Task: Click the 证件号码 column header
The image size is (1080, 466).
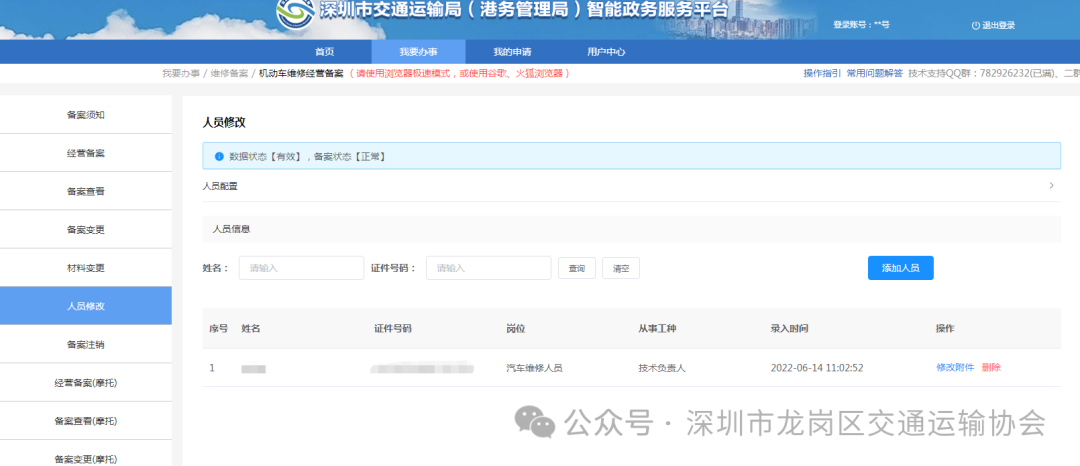Action: pos(393,329)
